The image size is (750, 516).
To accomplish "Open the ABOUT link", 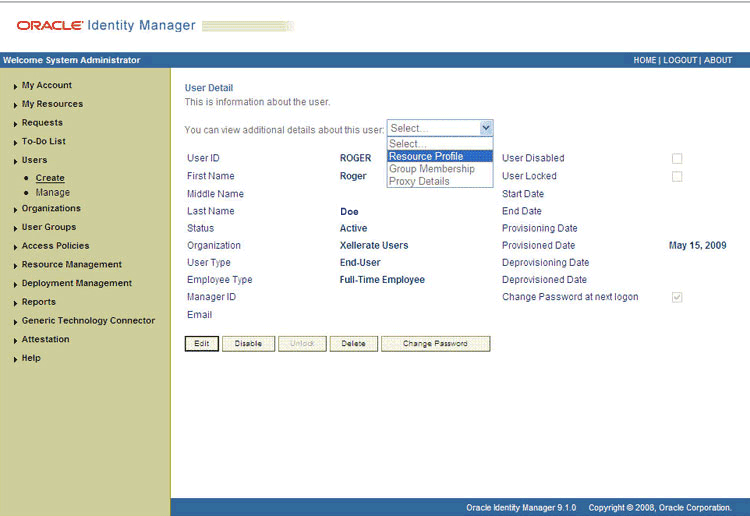I will (717, 60).
